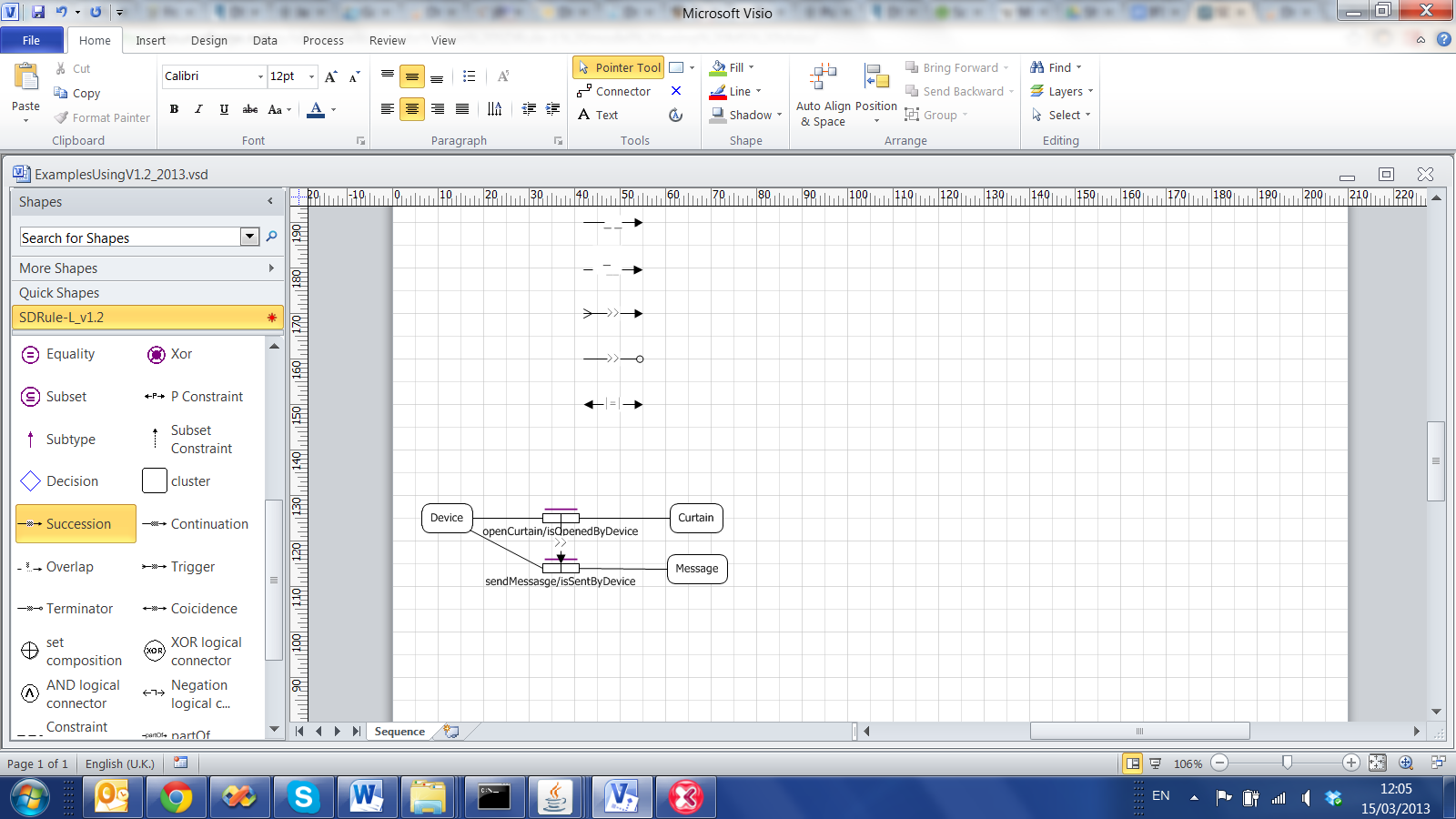
Task: Open the File tab
Action: (32, 40)
